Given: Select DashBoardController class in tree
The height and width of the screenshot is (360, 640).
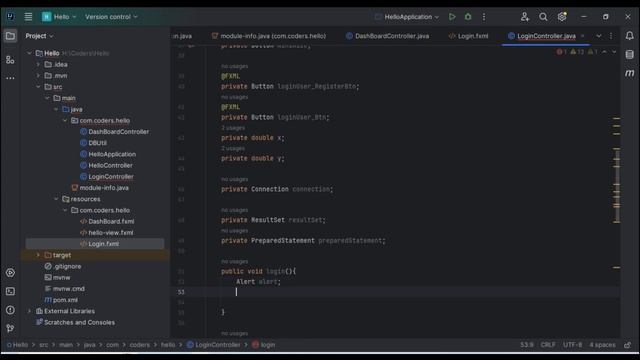Looking at the screenshot, I should click(114, 132).
